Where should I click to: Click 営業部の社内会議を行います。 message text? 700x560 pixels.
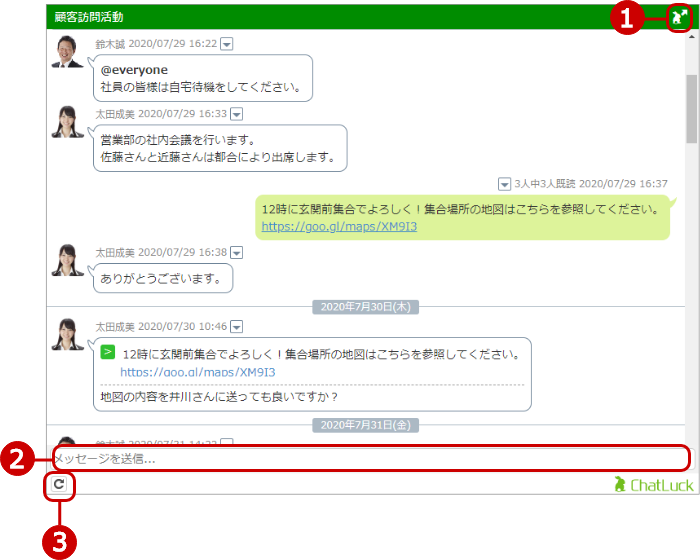(178, 140)
